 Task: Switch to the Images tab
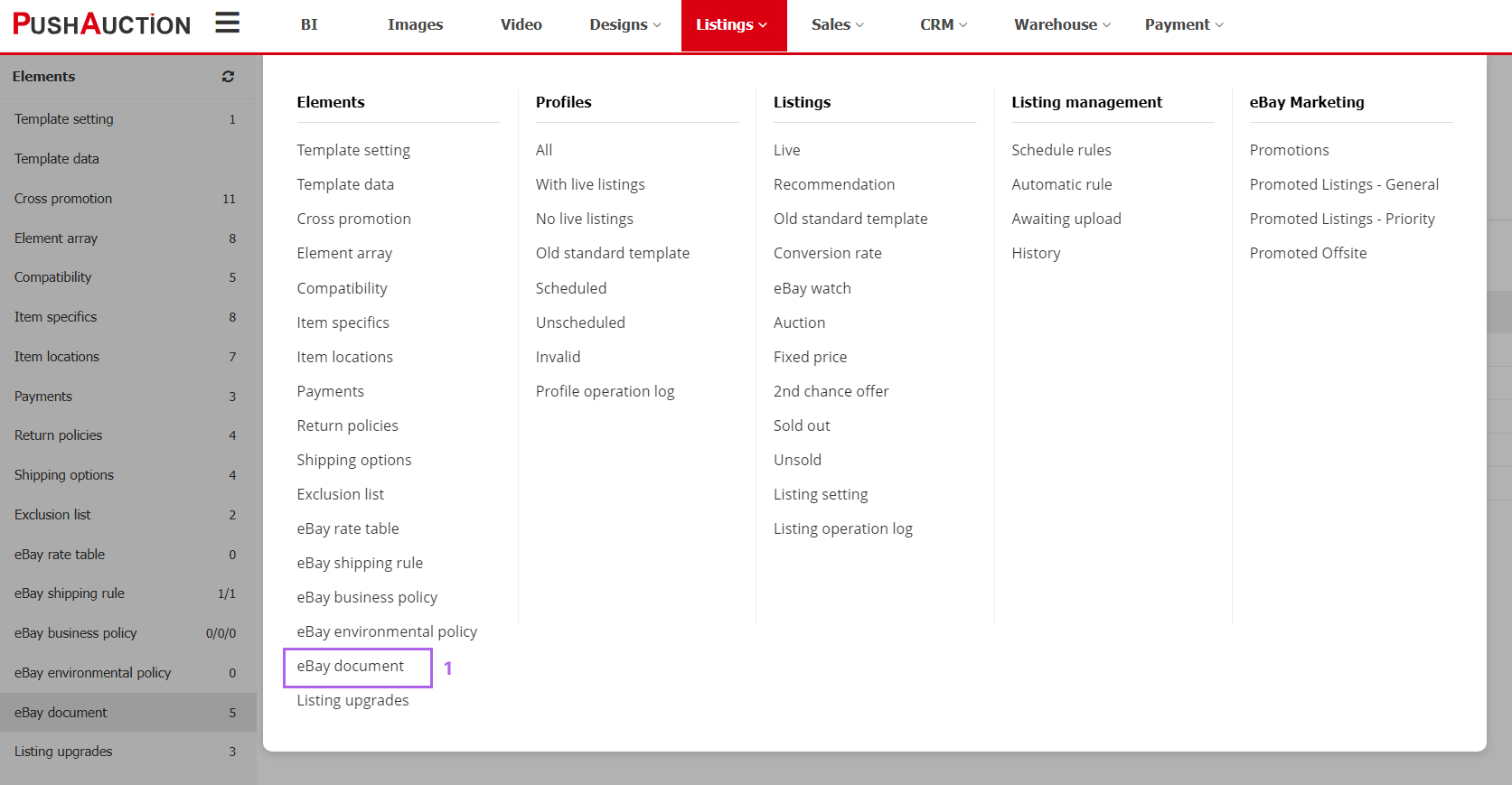click(x=415, y=25)
